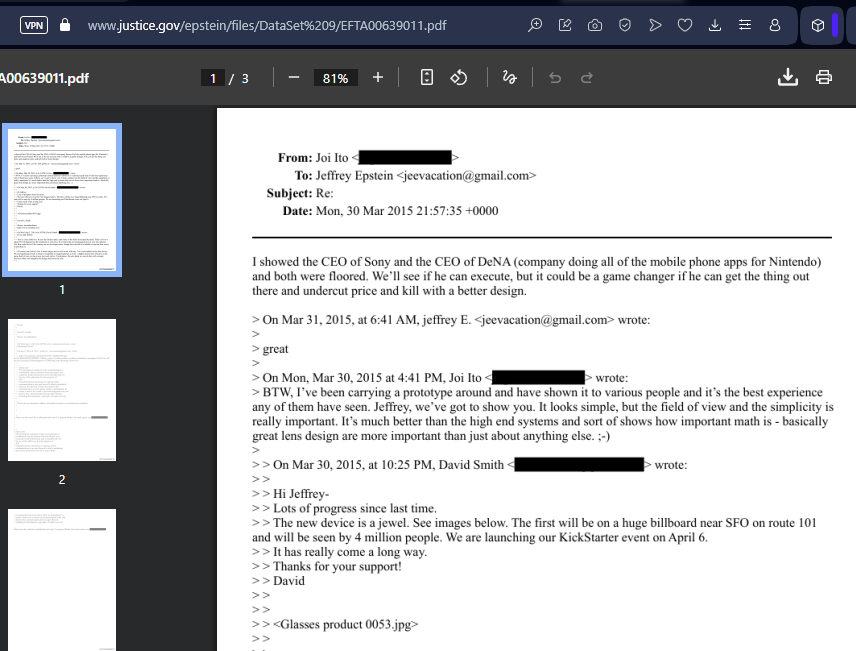This screenshot has height=651, width=856.
Task: Click the "<Glasses product 0053.jpg>" text
Action: pos(346,624)
